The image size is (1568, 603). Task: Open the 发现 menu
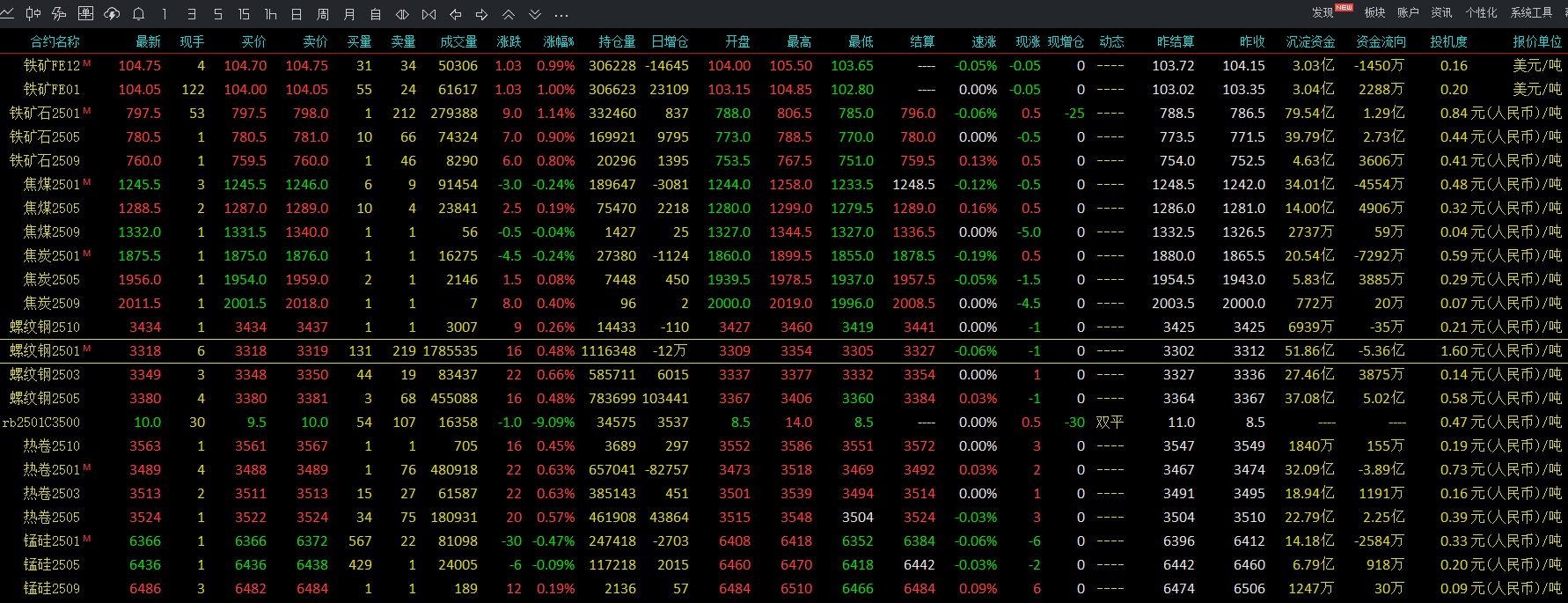(x=1323, y=12)
